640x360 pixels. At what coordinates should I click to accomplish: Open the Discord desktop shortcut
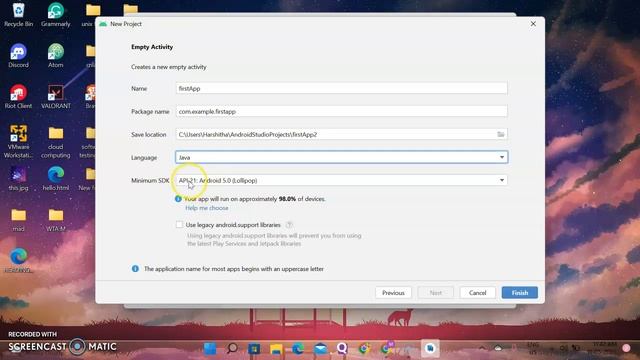click(18, 56)
